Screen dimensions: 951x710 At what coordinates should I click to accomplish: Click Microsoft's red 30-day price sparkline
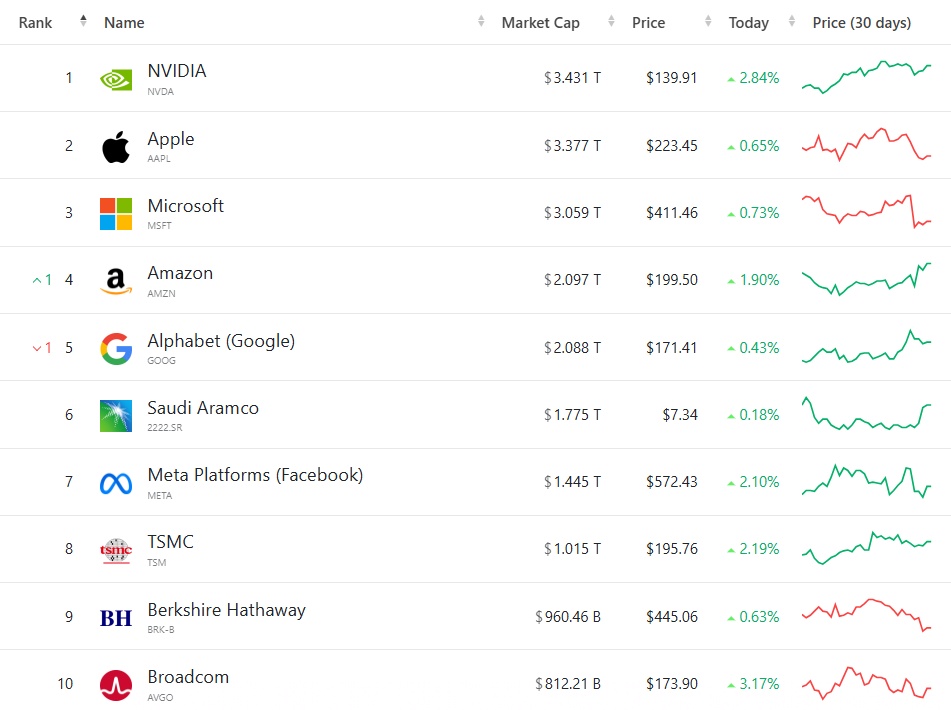coord(866,212)
